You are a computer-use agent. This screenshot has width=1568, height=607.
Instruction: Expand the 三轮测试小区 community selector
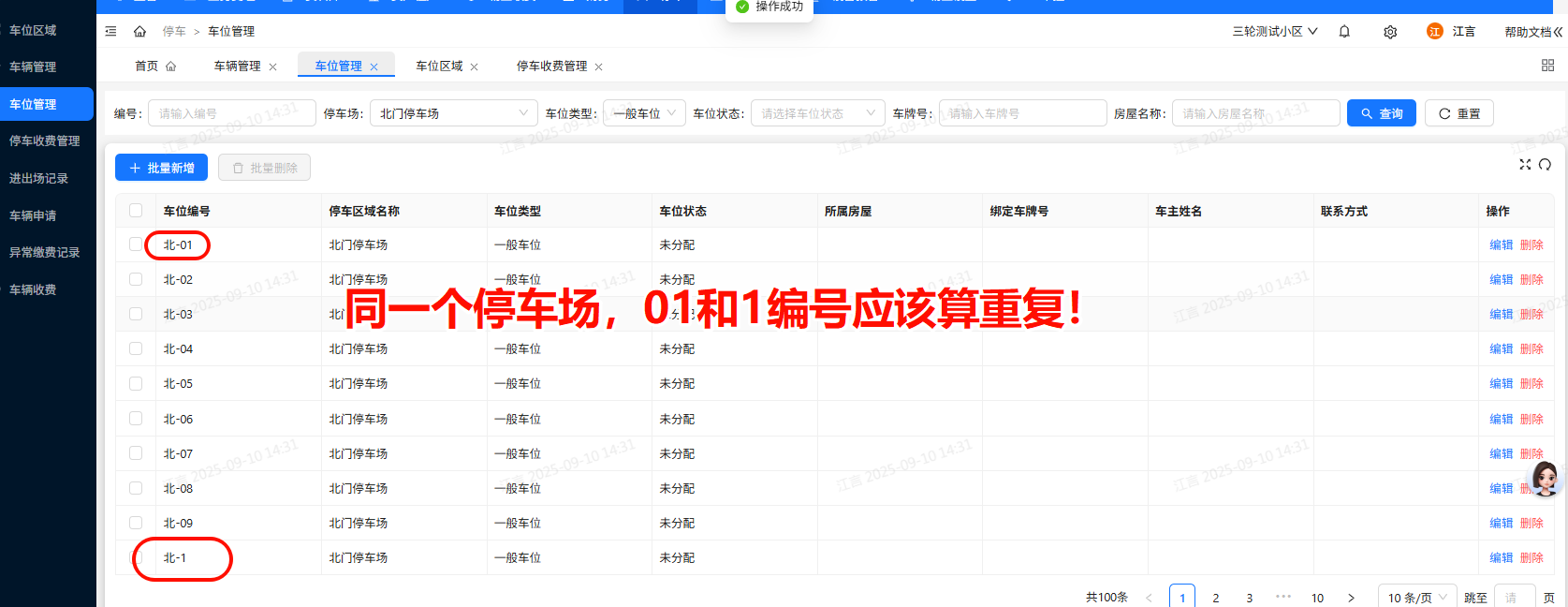[x=1275, y=31]
